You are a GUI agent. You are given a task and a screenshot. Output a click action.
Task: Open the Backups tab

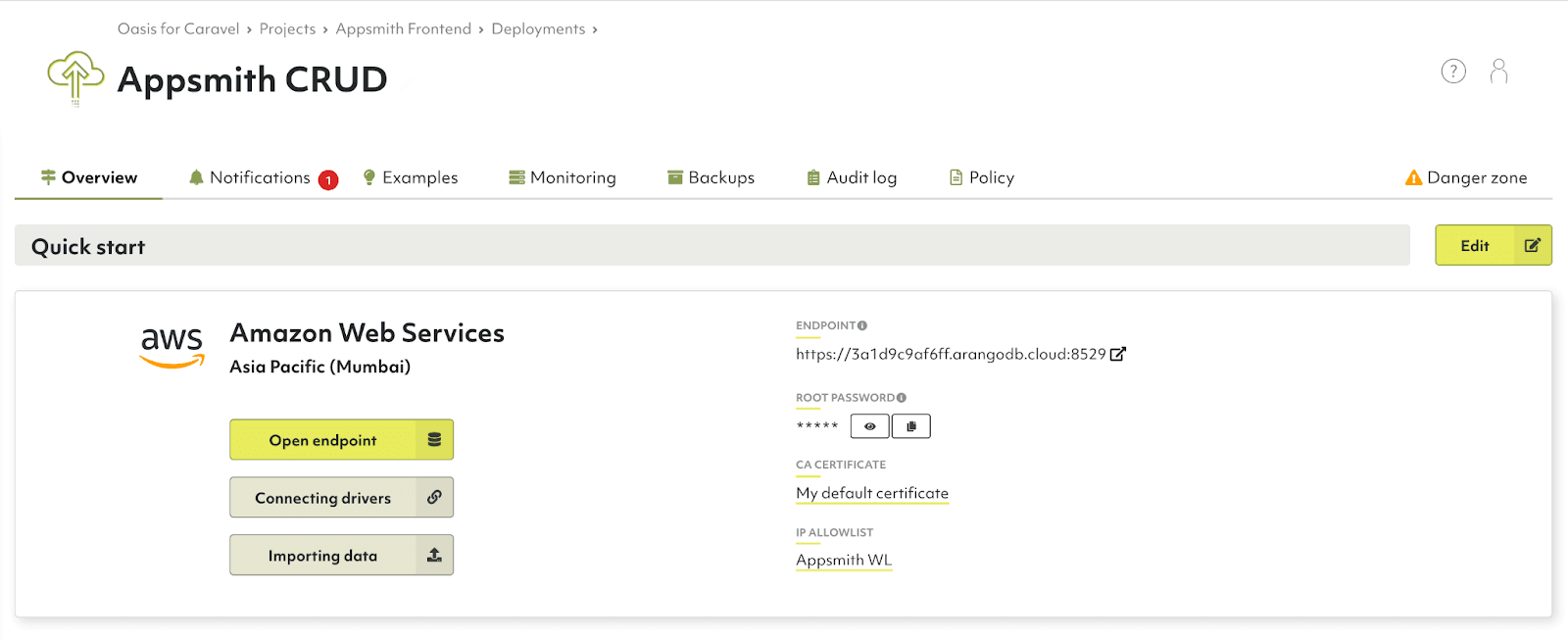pyautogui.click(x=711, y=177)
